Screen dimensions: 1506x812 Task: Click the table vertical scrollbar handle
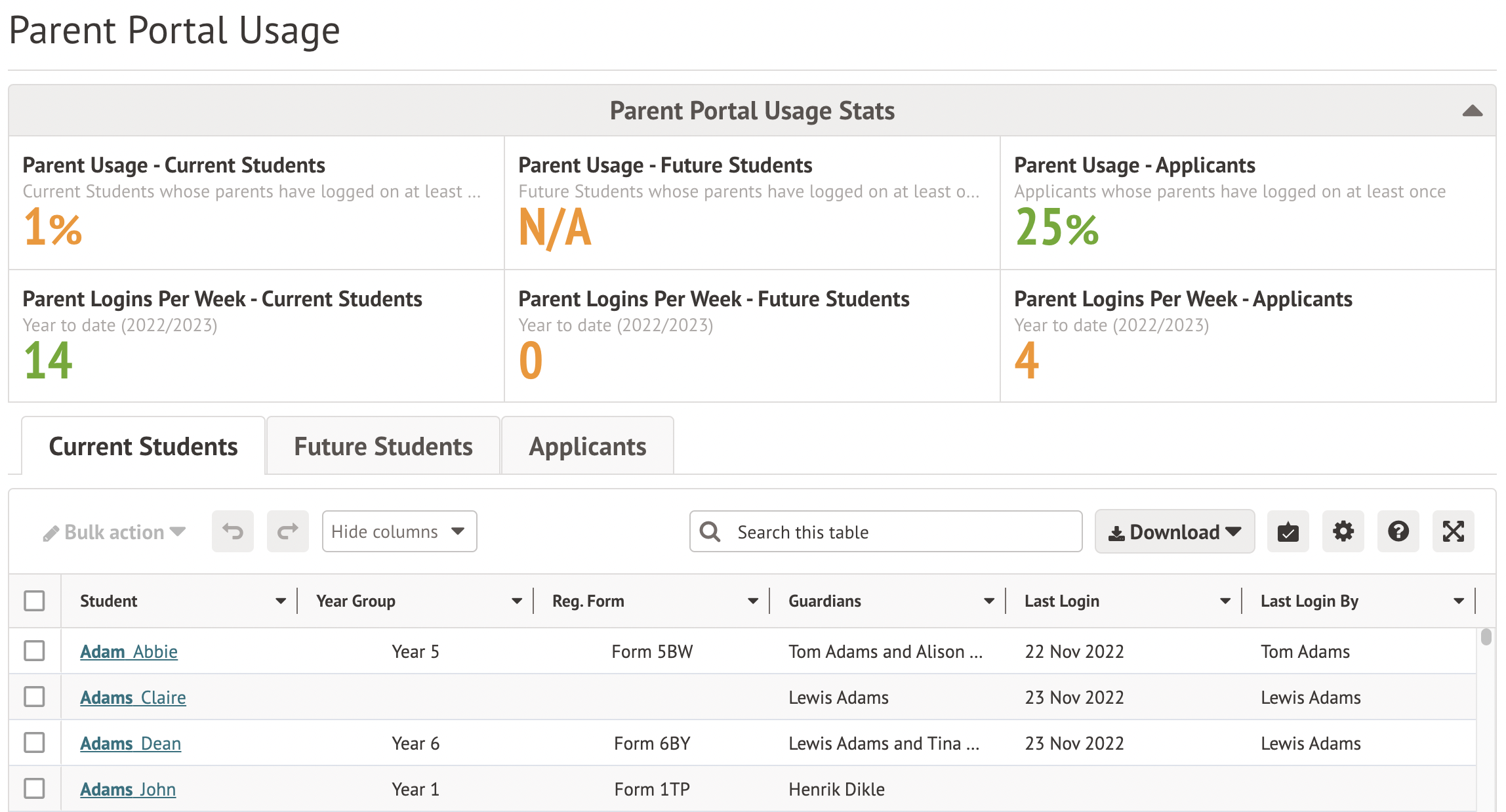click(1486, 637)
